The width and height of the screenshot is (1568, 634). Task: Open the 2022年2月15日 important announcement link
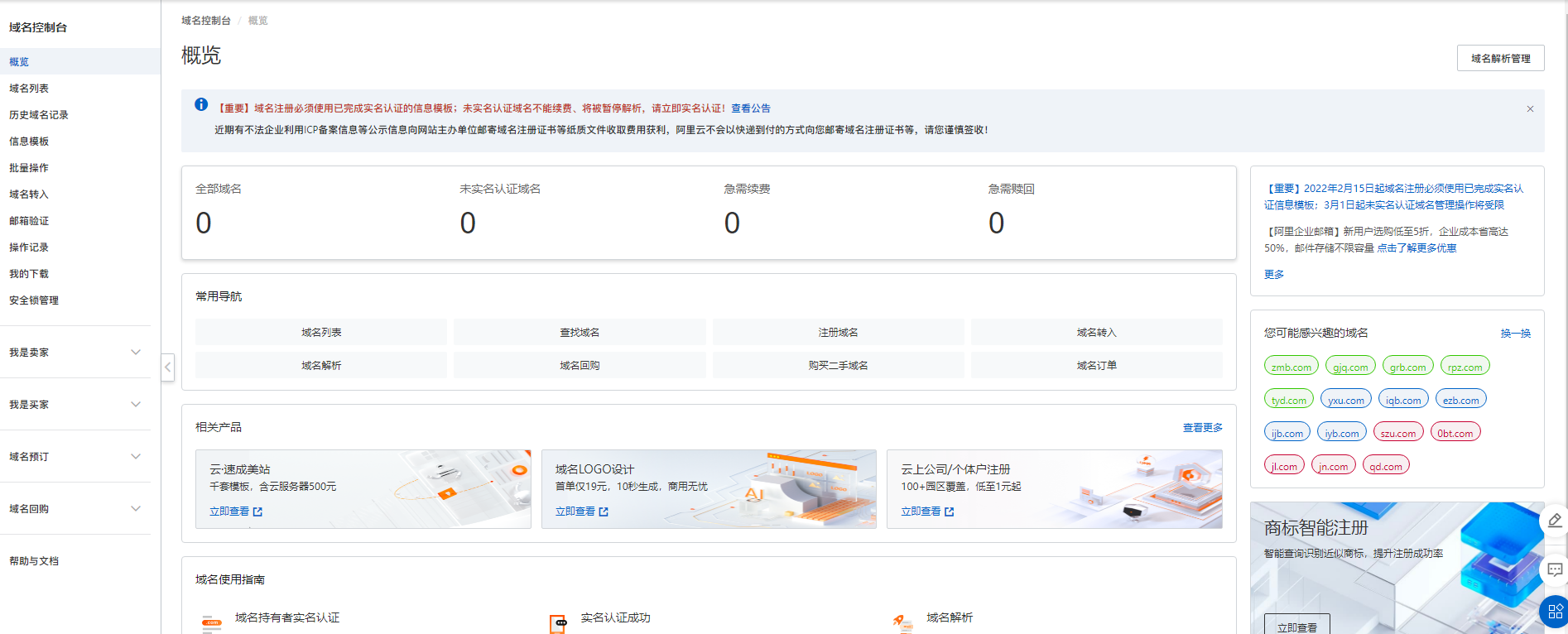1393,197
